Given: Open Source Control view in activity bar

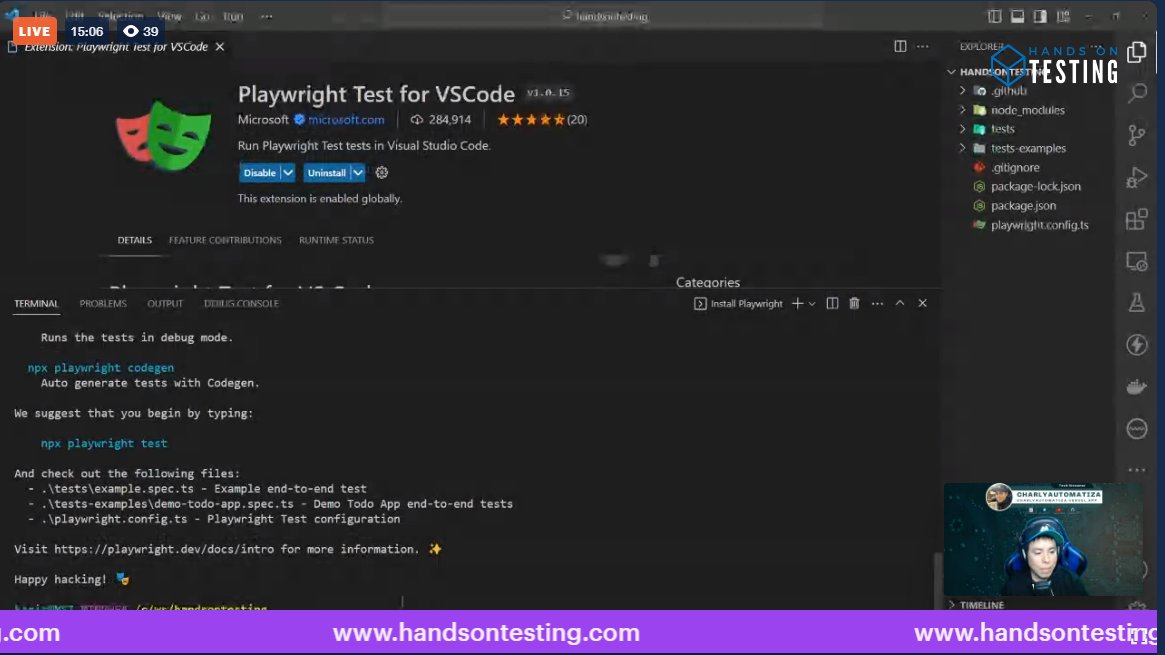Looking at the screenshot, I should click(x=1137, y=135).
